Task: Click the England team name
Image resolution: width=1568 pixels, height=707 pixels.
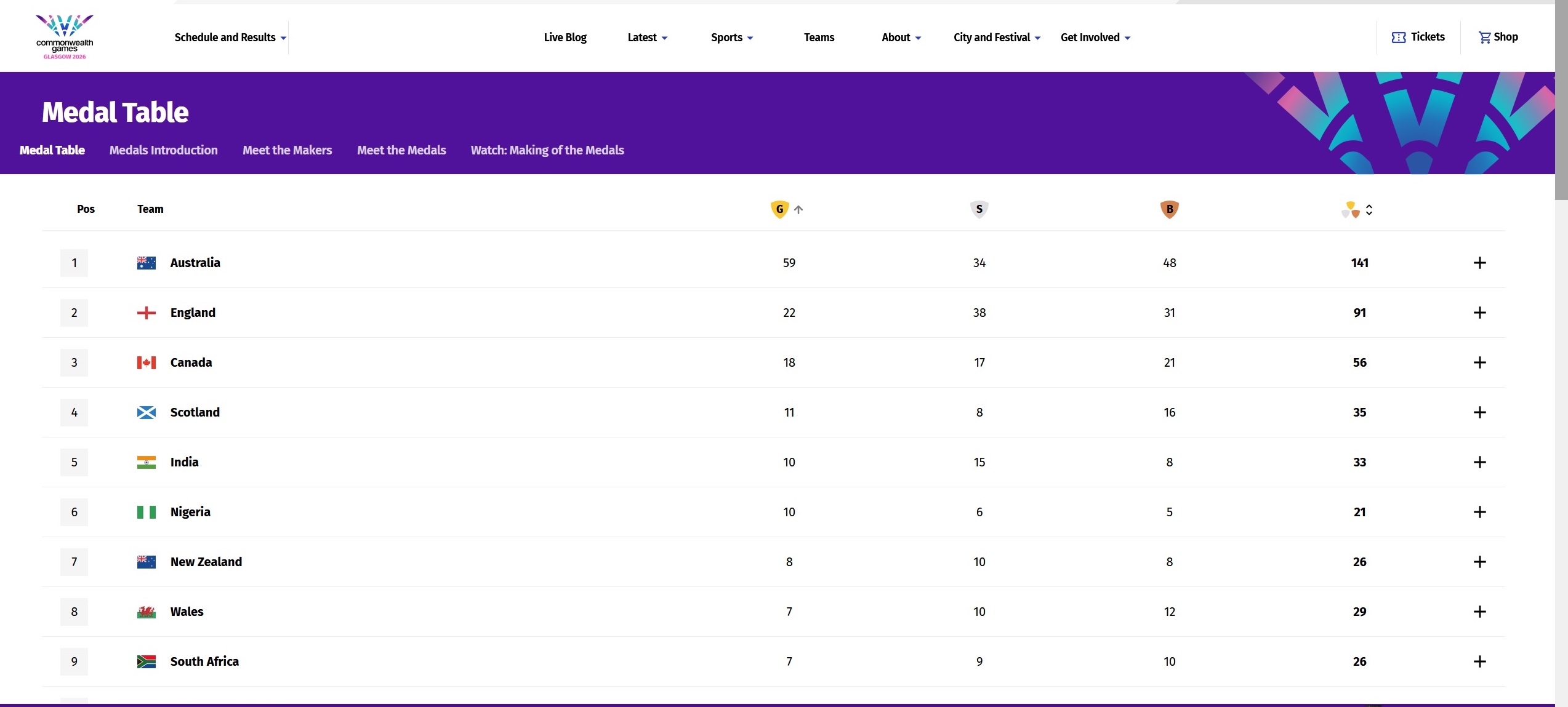Action: pos(193,313)
